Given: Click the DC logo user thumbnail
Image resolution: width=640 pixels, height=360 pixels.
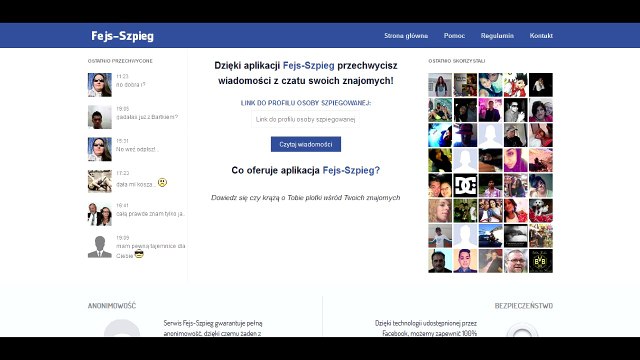Looking at the screenshot, I should (x=465, y=185).
